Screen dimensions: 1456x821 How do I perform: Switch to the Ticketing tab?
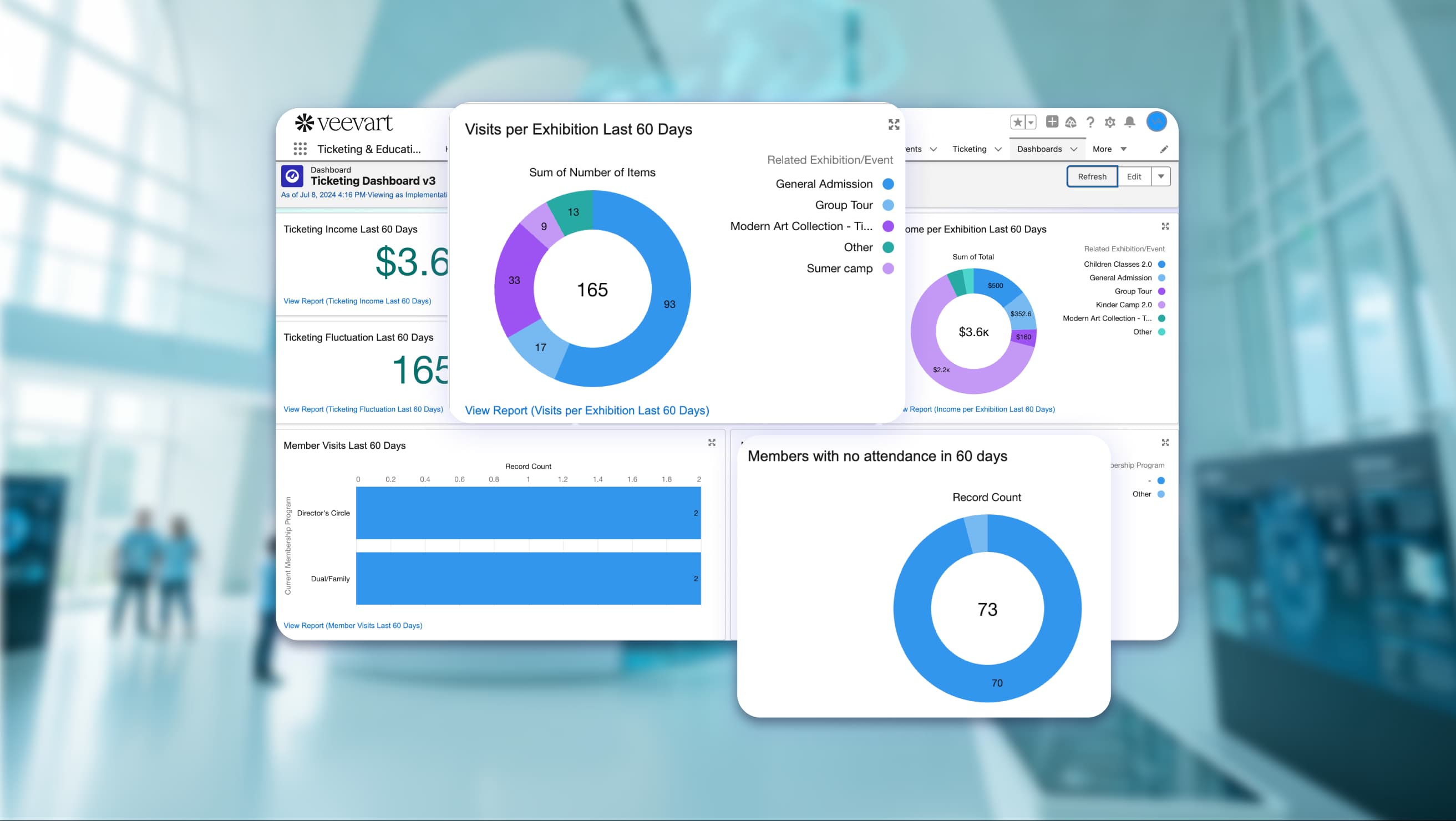[971, 149]
